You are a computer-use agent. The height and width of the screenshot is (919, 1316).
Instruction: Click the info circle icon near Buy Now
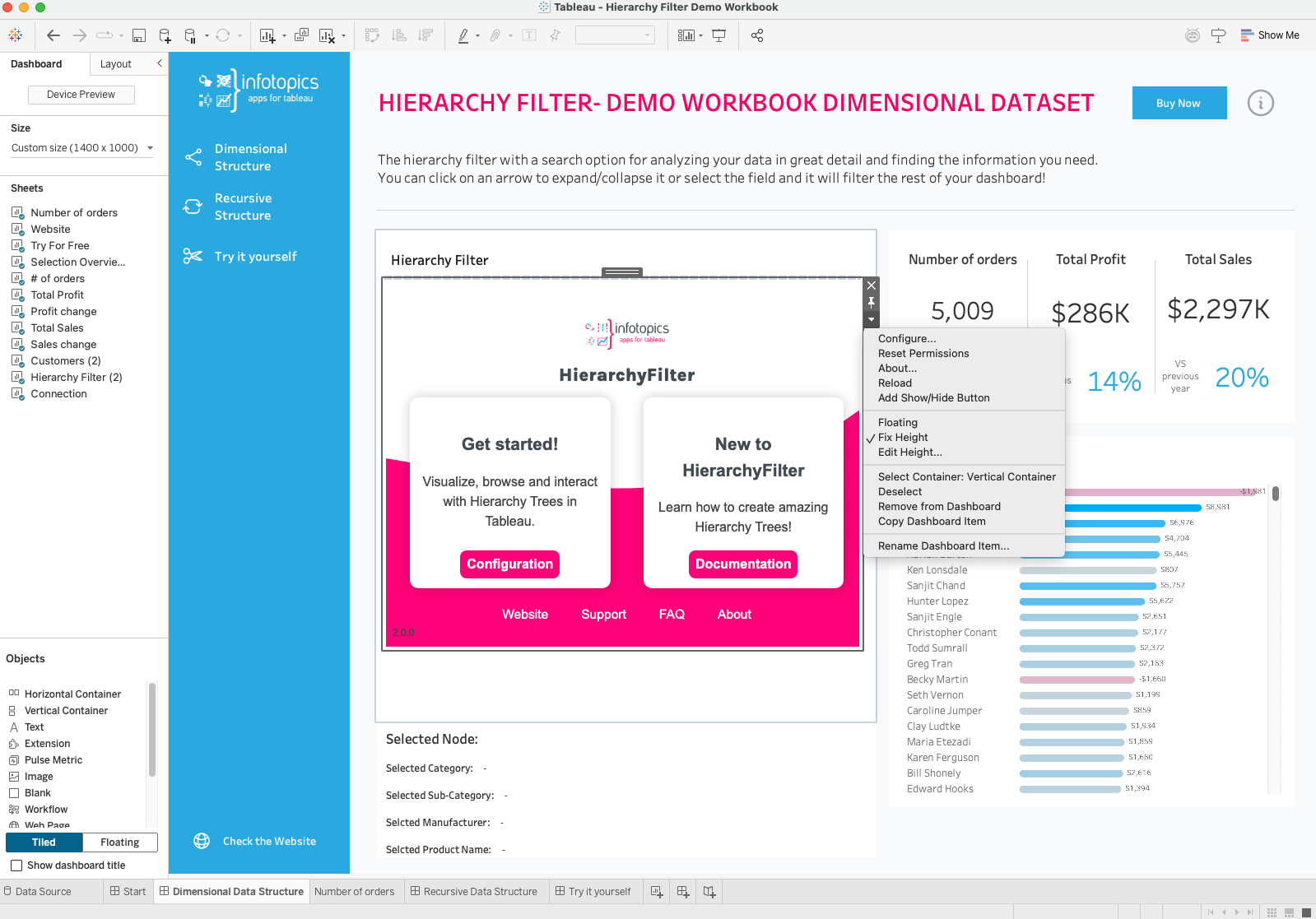tap(1260, 103)
